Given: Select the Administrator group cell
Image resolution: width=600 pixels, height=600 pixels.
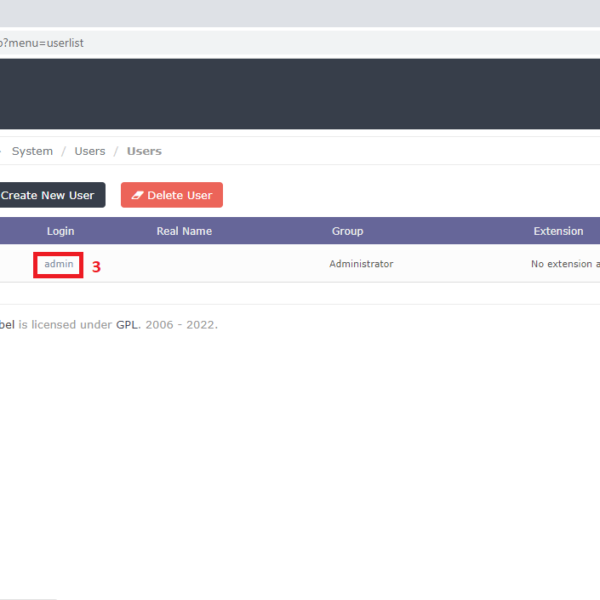Looking at the screenshot, I should pos(361,264).
